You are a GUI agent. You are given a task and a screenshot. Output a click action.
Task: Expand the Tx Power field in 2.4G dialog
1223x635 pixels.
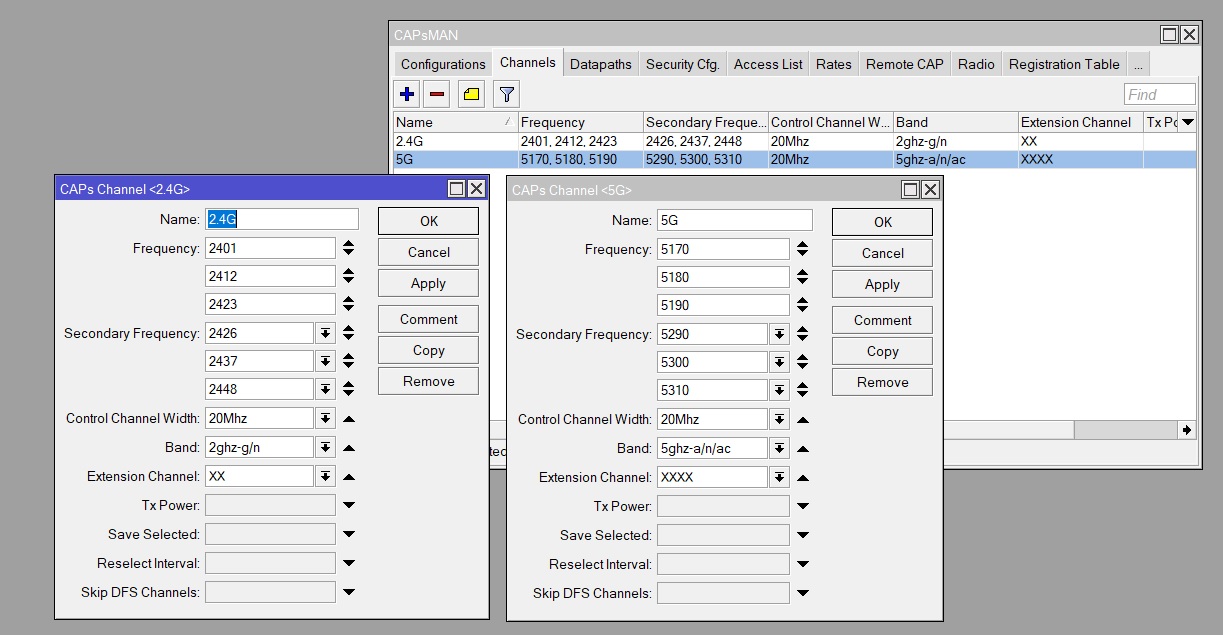348,506
